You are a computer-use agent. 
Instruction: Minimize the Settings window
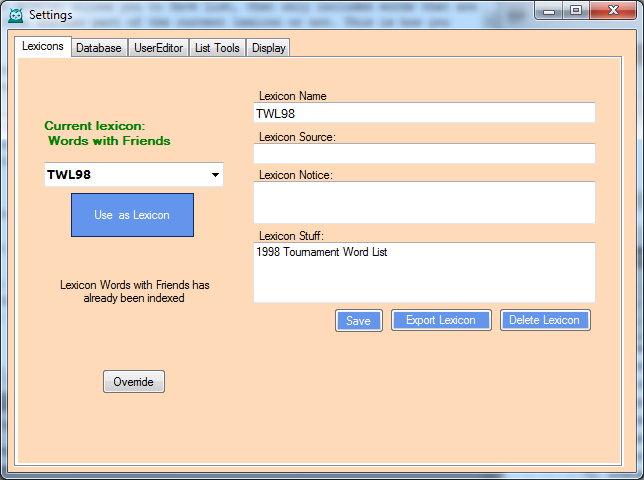pyautogui.click(x=549, y=11)
